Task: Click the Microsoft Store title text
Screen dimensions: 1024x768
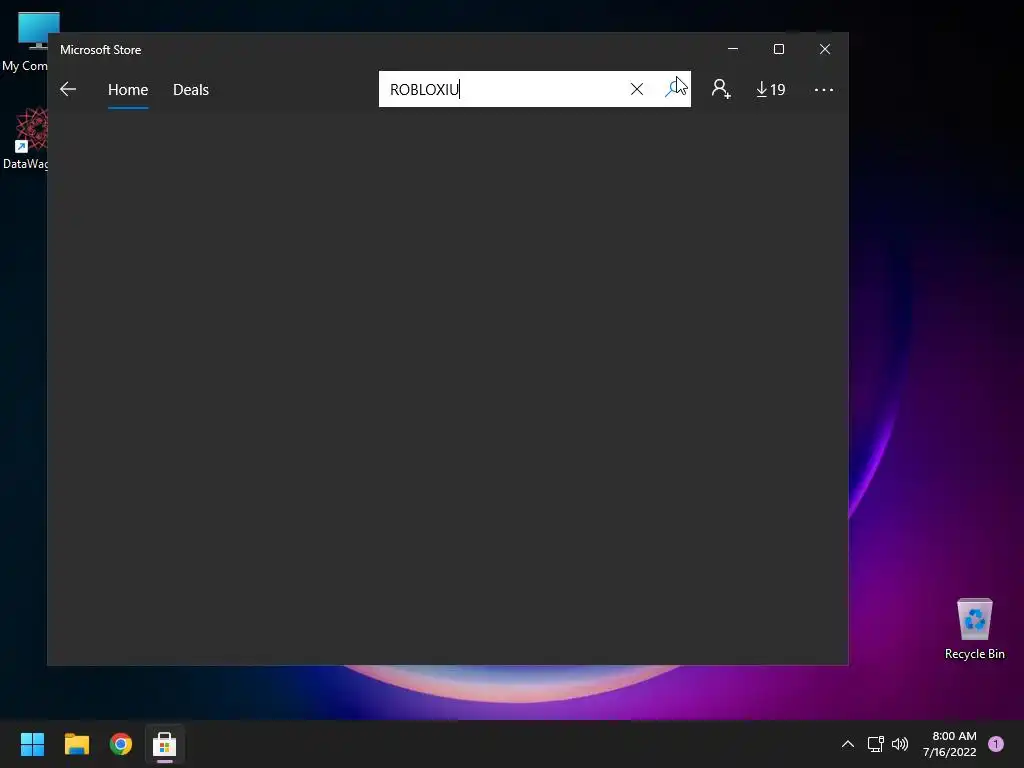Action: point(101,50)
